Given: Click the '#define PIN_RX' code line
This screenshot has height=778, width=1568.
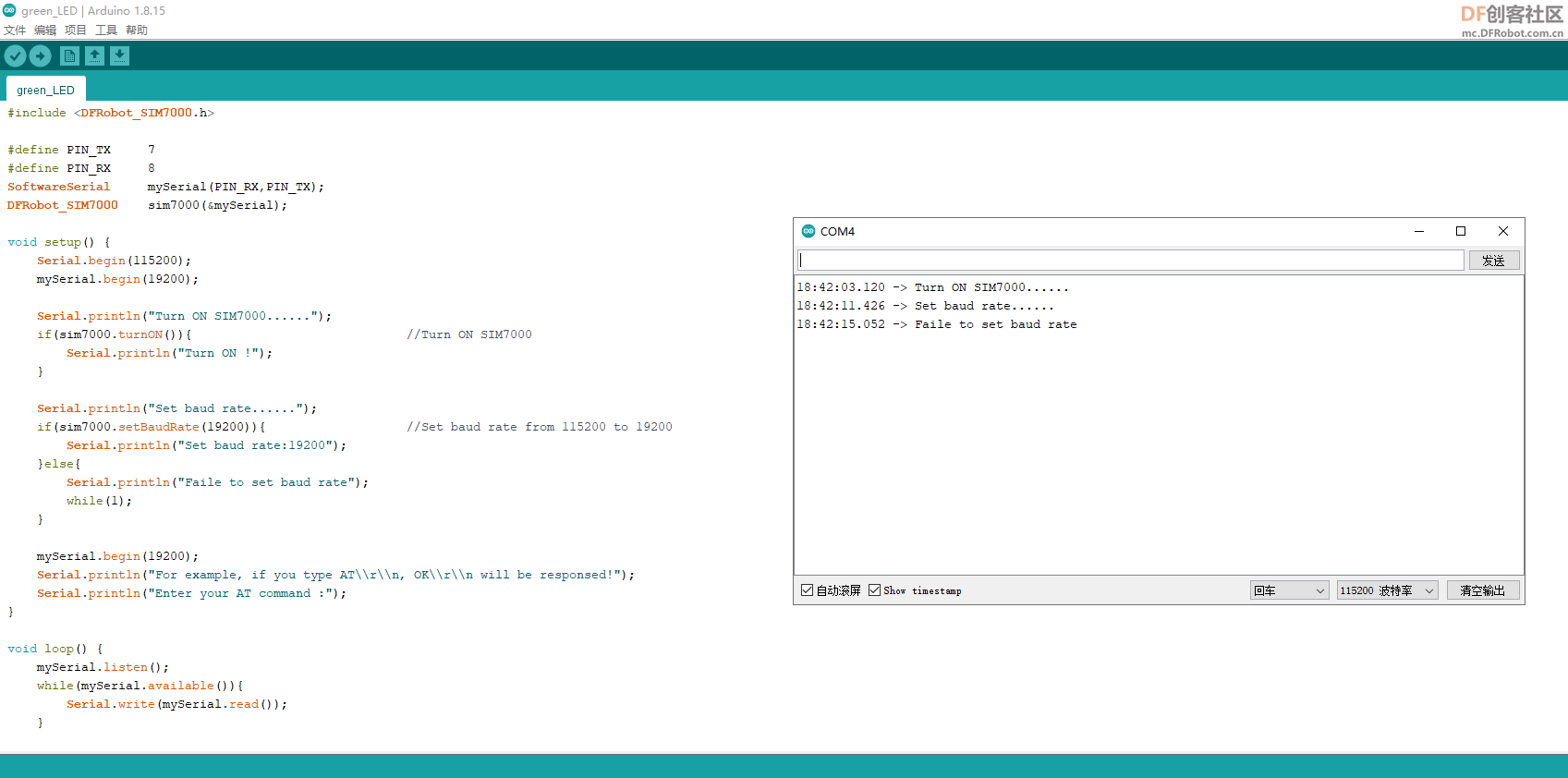Looking at the screenshot, I should click(x=81, y=168).
